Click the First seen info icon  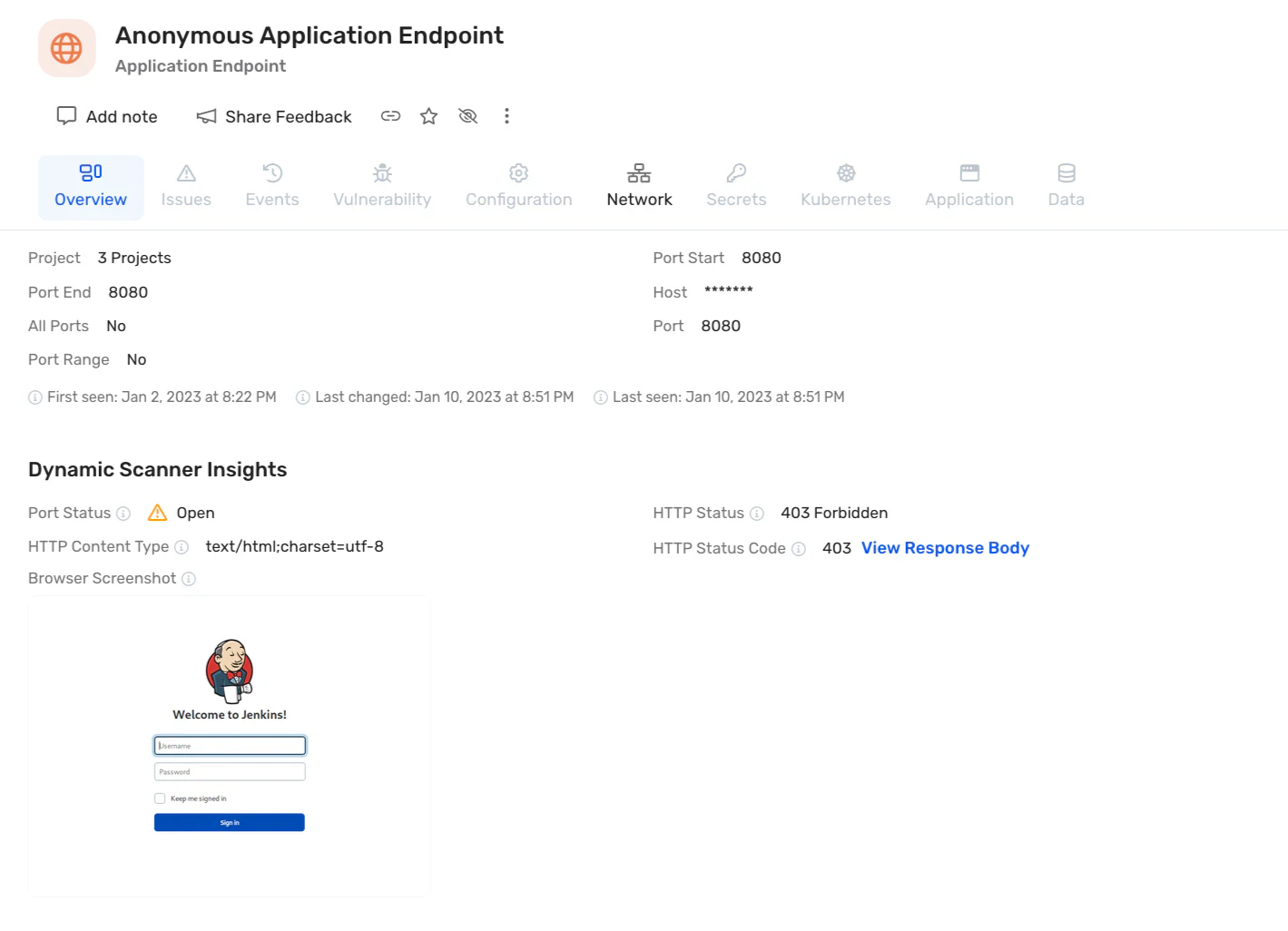coord(35,397)
